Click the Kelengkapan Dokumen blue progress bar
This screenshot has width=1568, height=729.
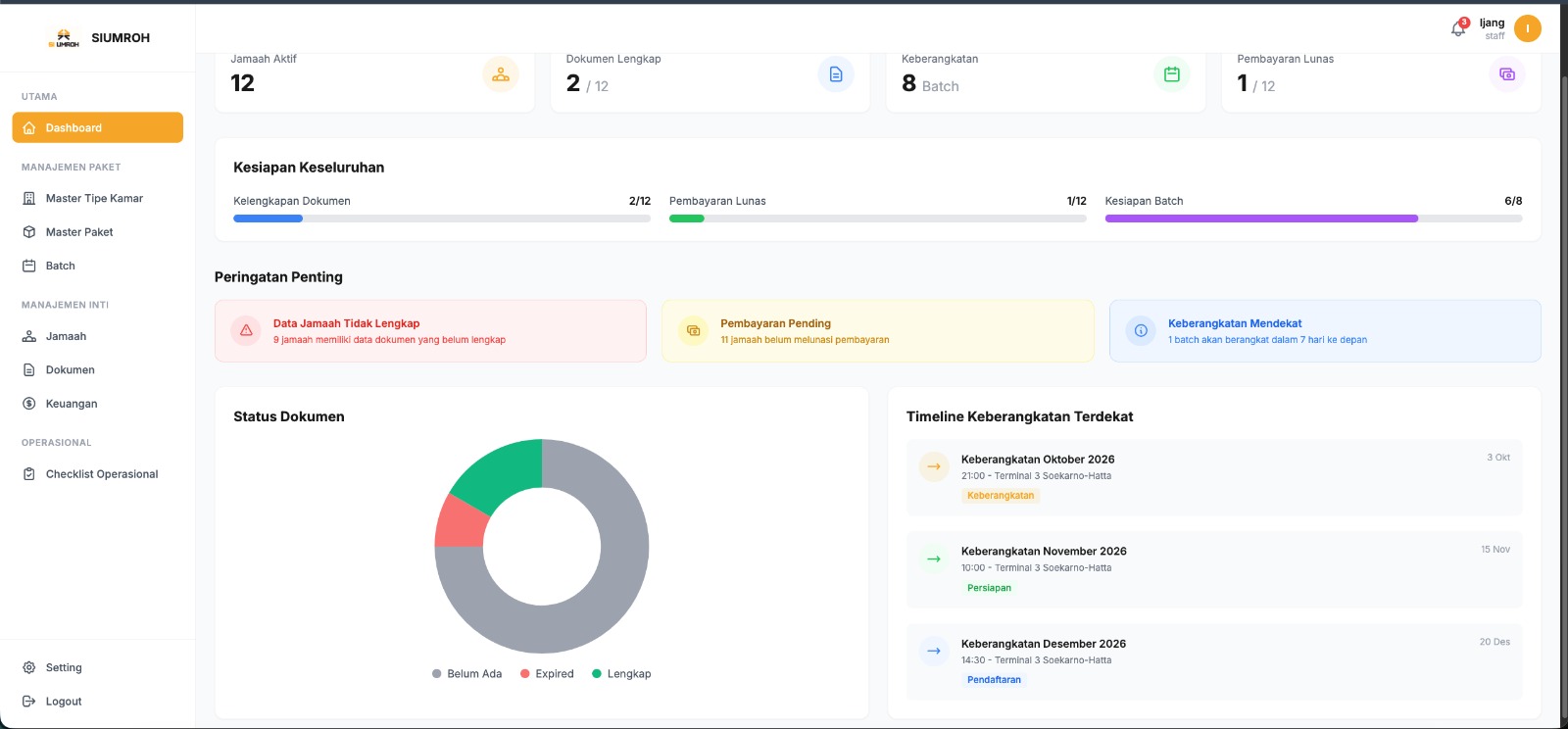tap(268, 219)
